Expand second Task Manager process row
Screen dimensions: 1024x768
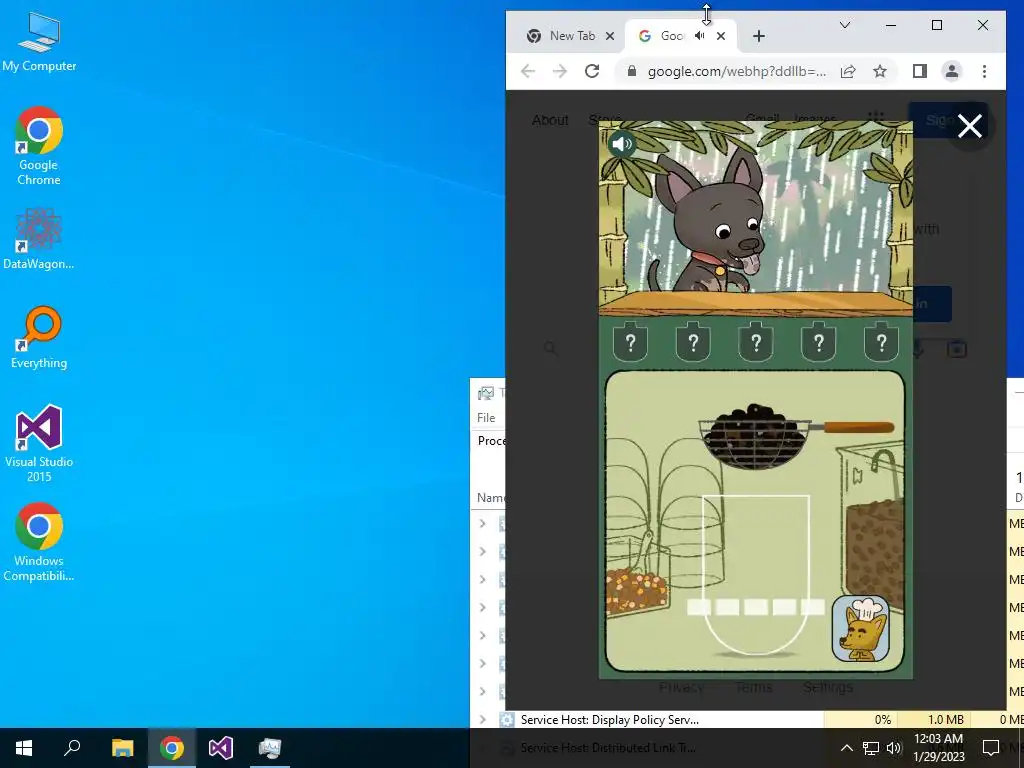coord(483,552)
